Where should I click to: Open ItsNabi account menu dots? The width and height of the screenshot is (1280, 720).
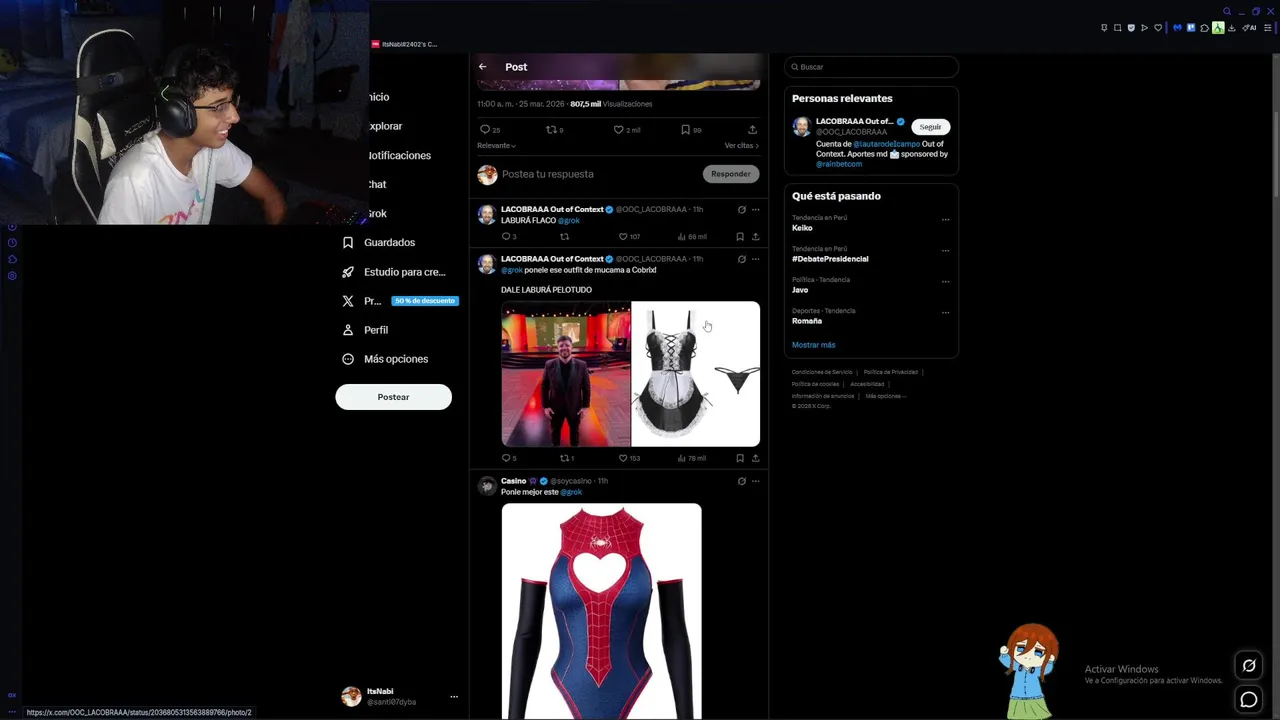454,697
